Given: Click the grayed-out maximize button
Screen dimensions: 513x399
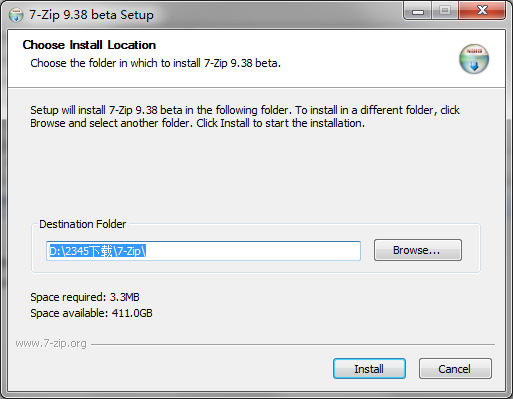Looking at the screenshot, I should [x=445, y=11].
